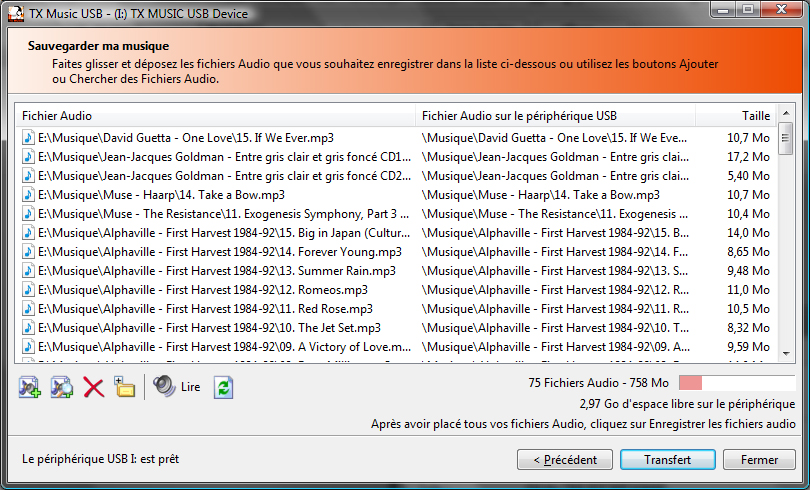Remove selected file with red X icon
Image resolution: width=810 pixels, height=490 pixels.
coord(94,387)
